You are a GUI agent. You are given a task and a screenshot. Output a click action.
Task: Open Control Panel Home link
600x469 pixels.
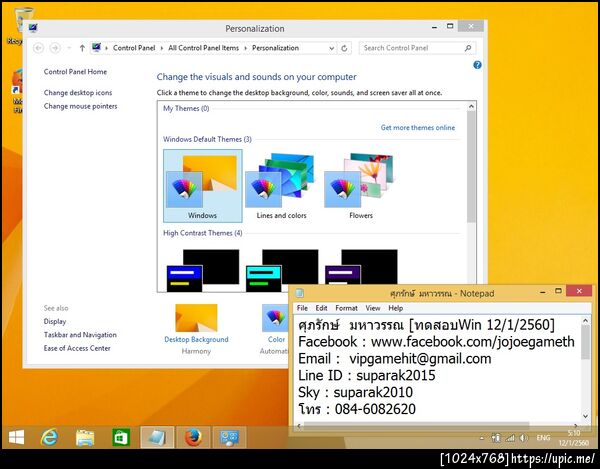tap(75, 72)
